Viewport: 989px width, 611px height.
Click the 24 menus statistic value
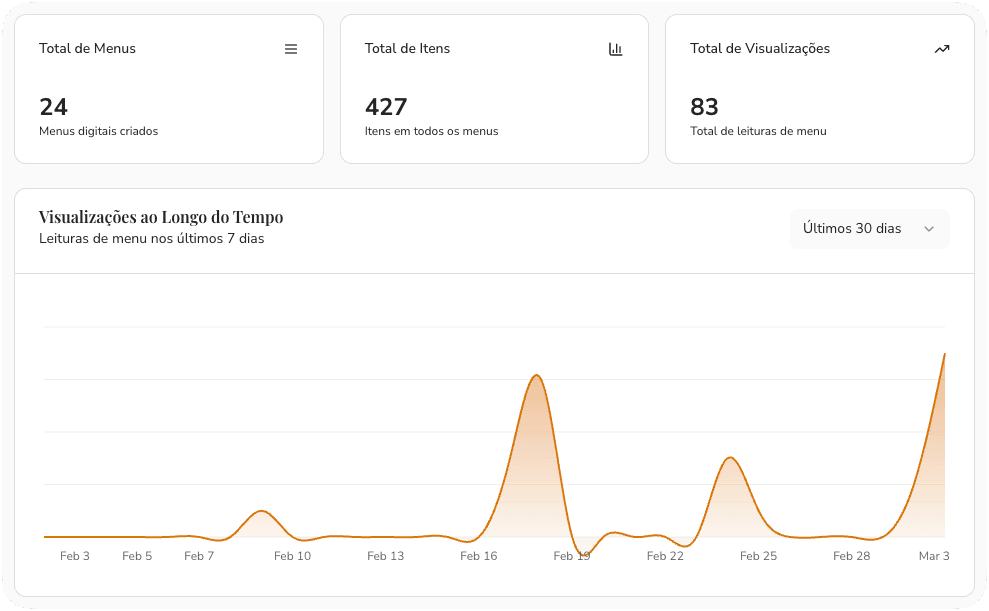point(52,107)
